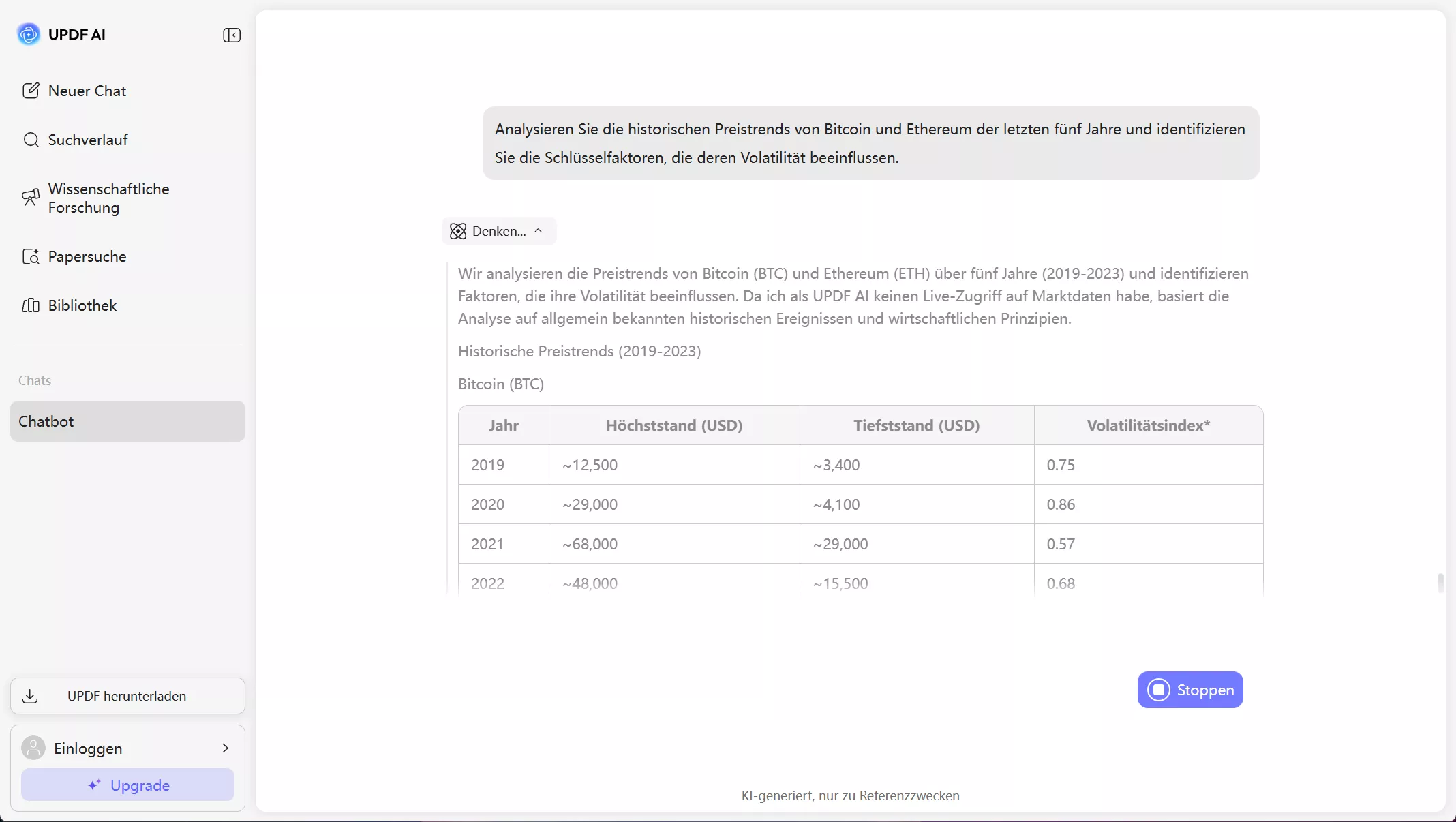
Task: Click the Suchverlauf magnifier icon
Action: pyautogui.click(x=31, y=140)
